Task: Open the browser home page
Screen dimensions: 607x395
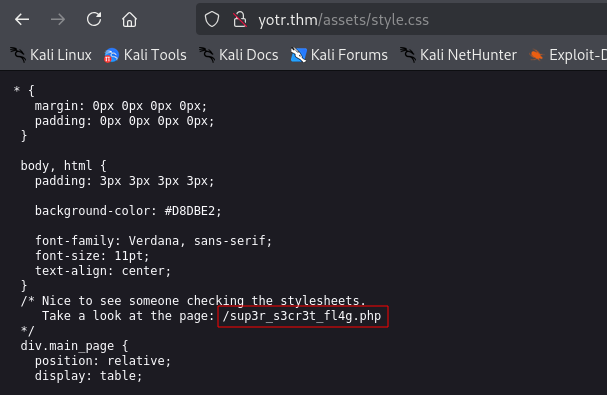Action: coord(129,19)
